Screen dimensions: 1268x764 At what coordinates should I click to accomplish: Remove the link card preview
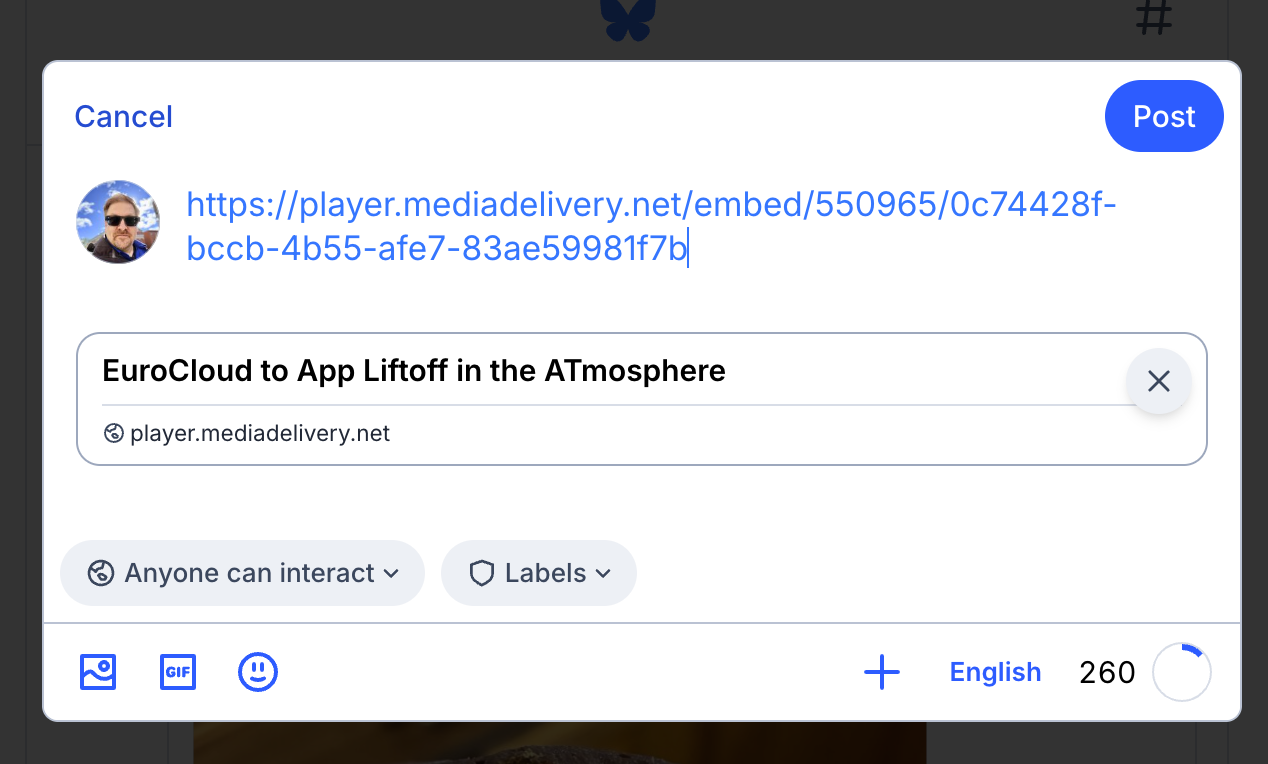(x=1159, y=381)
